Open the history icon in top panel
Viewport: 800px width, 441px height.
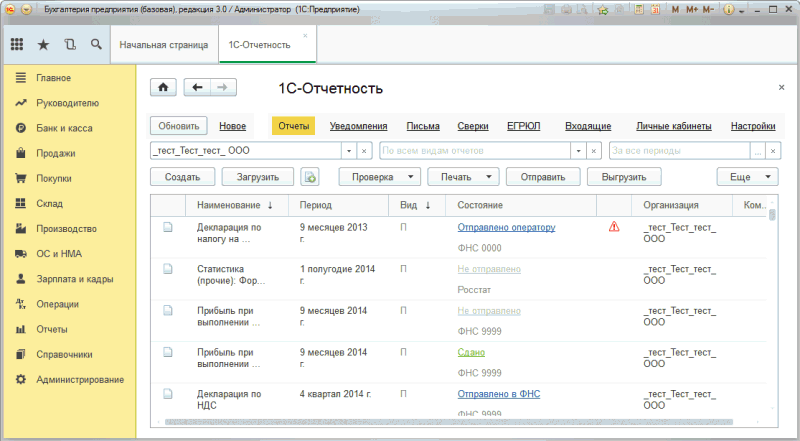69,45
